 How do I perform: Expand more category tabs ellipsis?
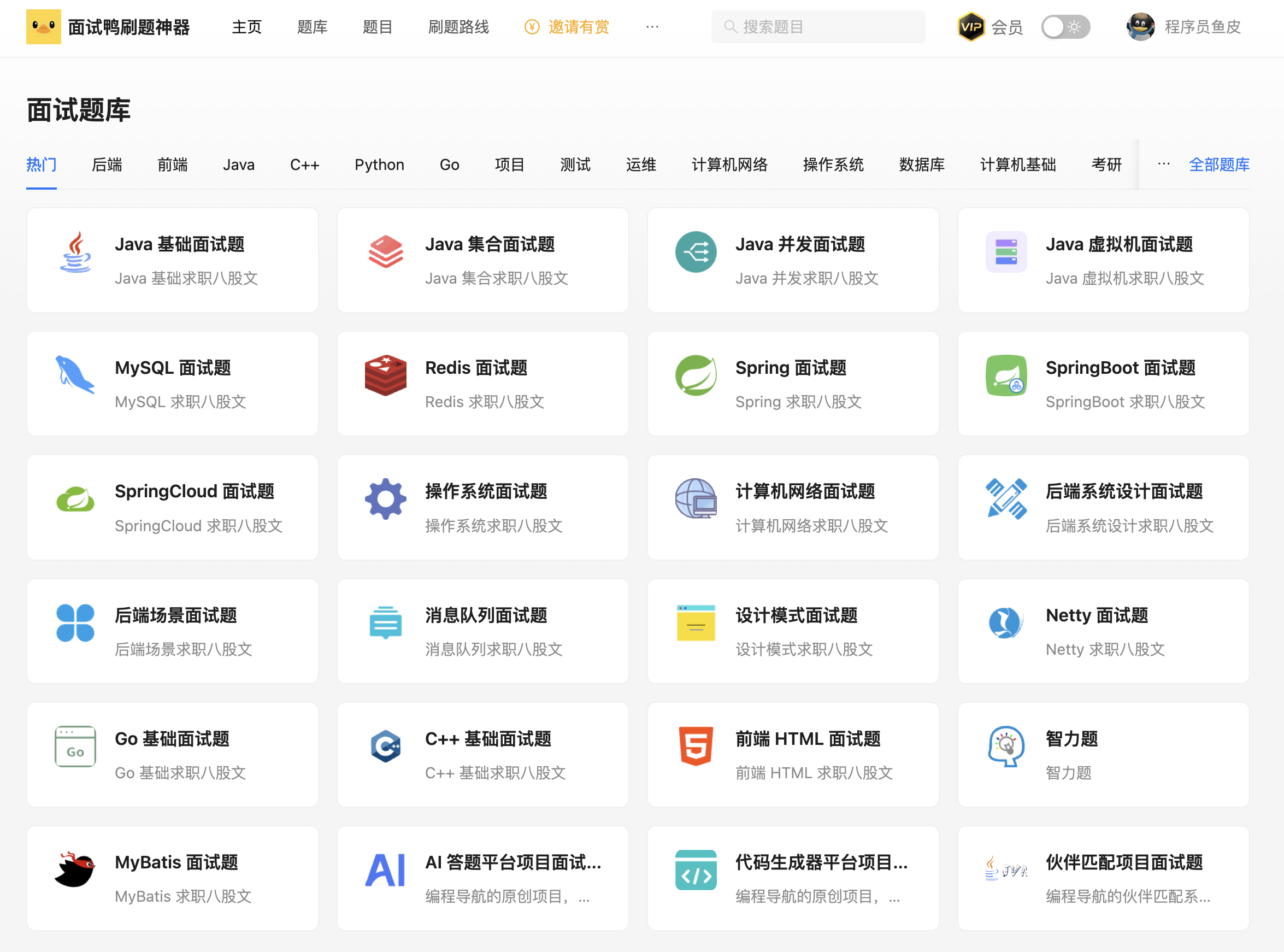point(1164,164)
